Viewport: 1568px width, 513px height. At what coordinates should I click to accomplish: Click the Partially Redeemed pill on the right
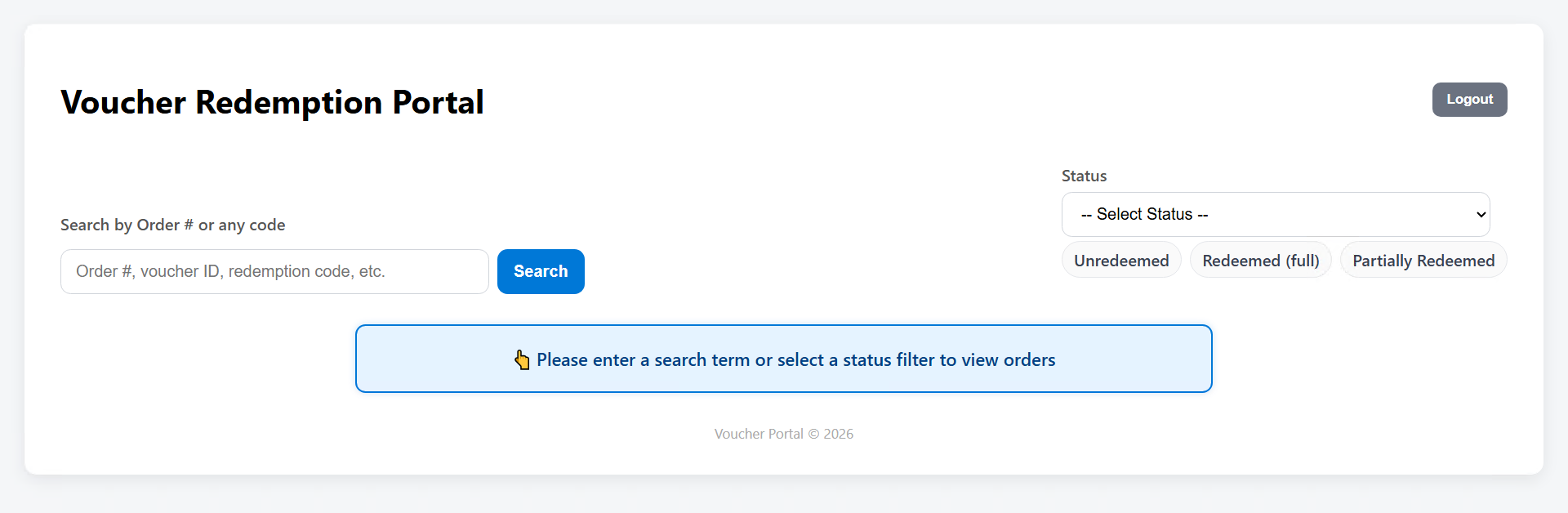tap(1423, 260)
